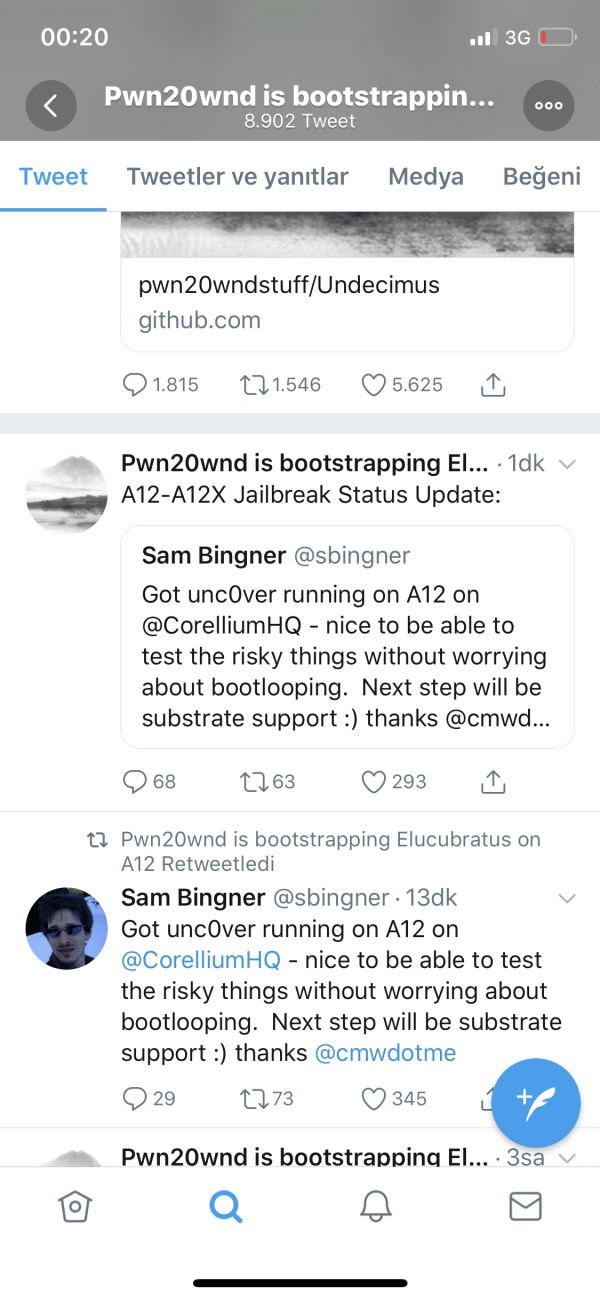
Task: Like the tweet with 5.625 likes
Action: [374, 385]
